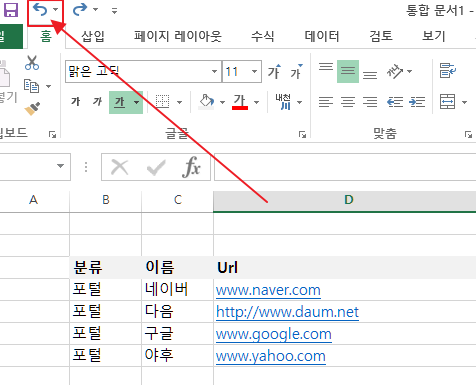Open the 페이지 레이아웃 ribbon tab
Image resolution: width=476 pixels, height=385 pixels.
coord(178,36)
